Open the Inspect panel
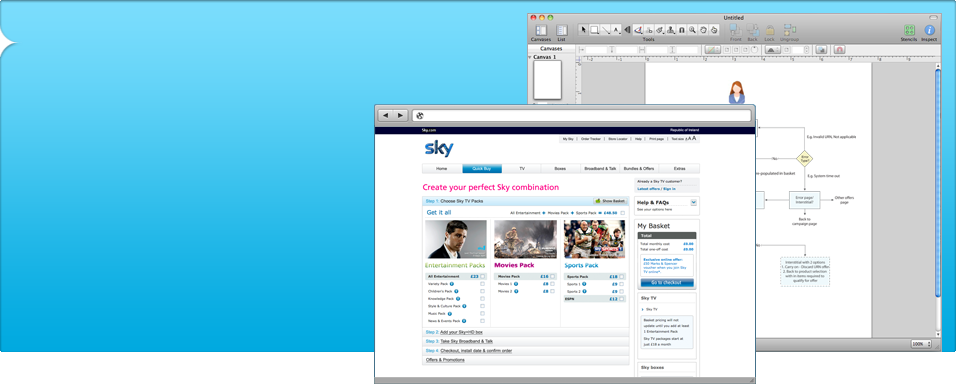The width and height of the screenshot is (956, 384). click(x=929, y=30)
